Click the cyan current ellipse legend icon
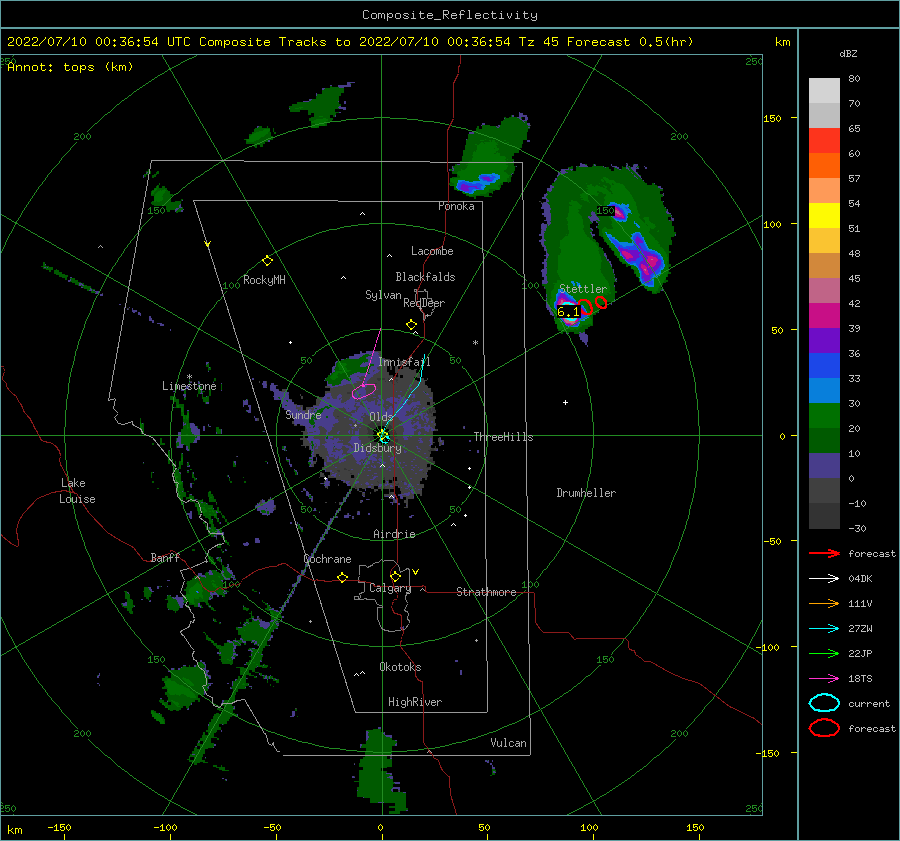Viewport: 900px width, 841px height. (x=824, y=703)
